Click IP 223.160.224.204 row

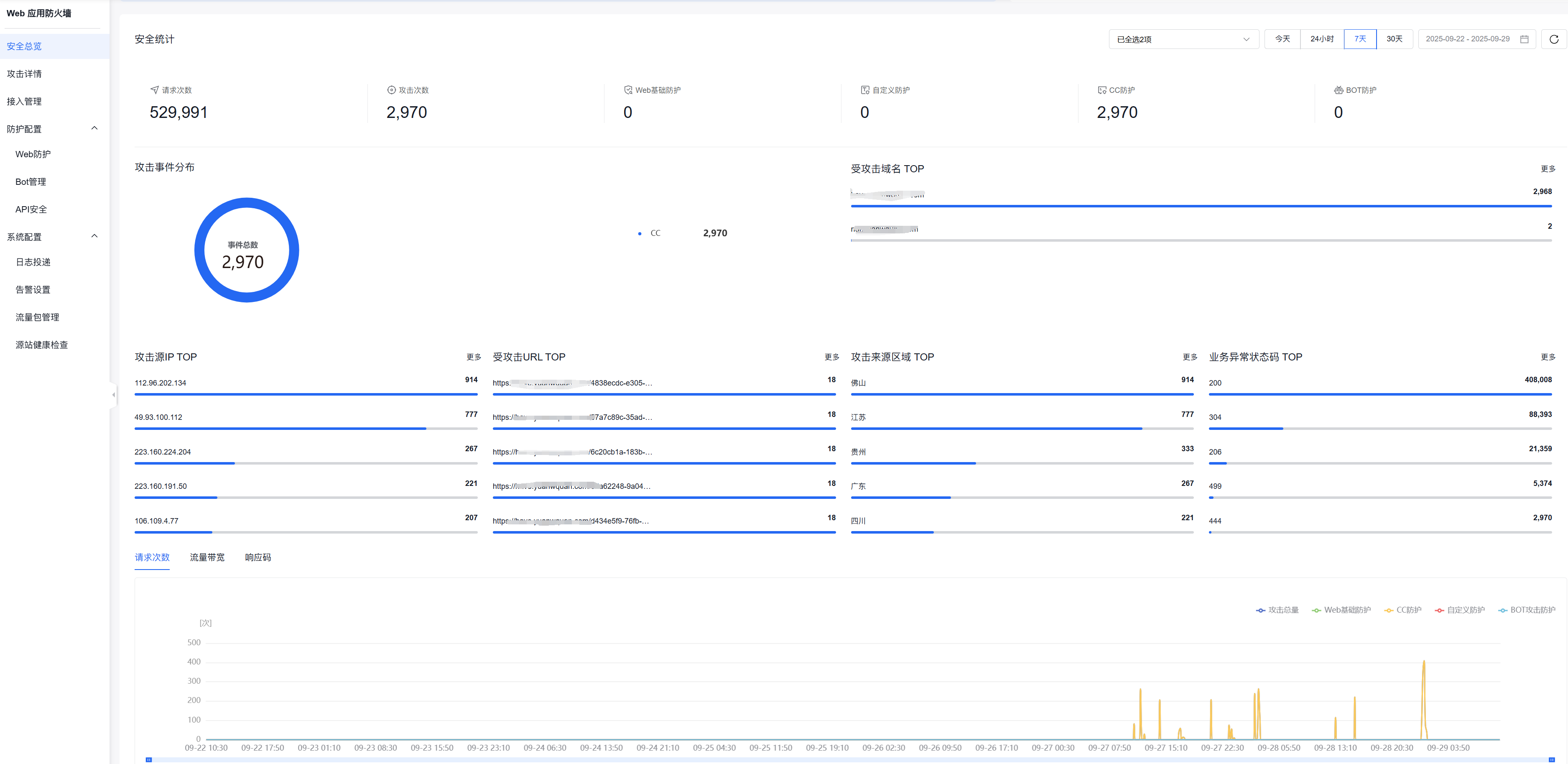coord(306,455)
